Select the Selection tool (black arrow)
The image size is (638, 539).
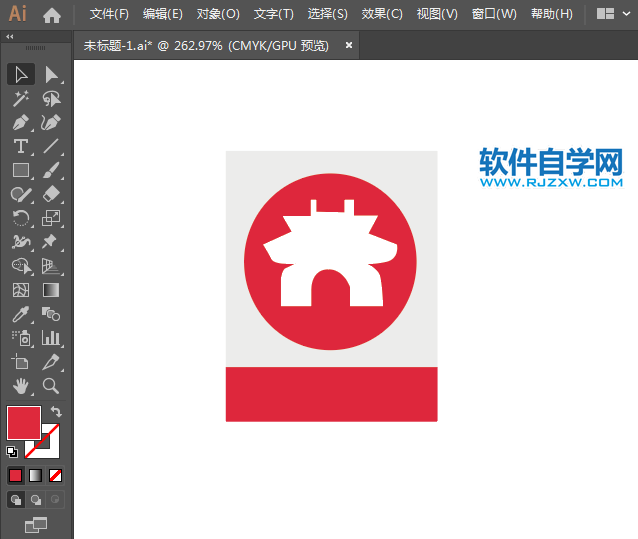(21, 74)
